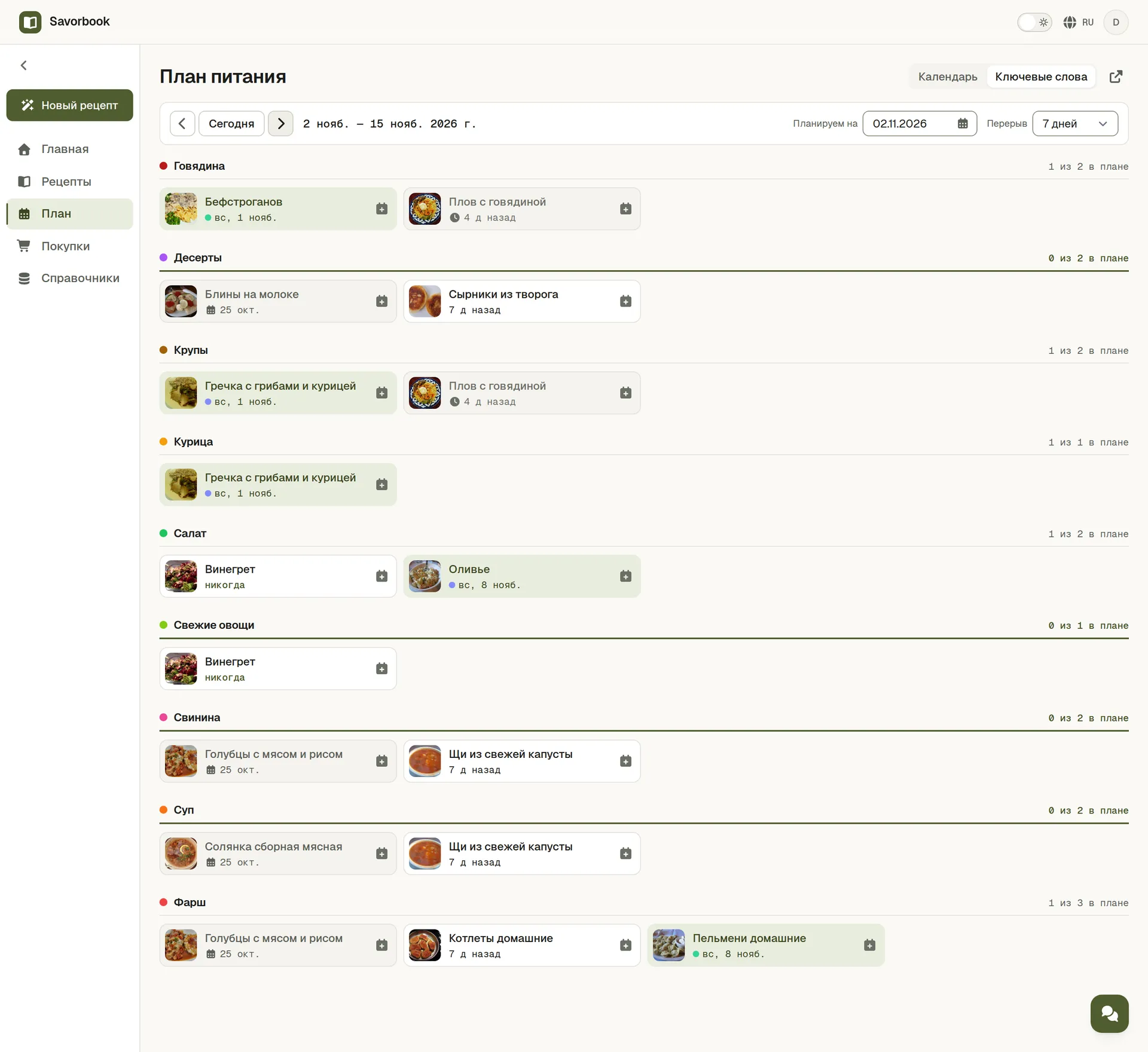Add Блины на молоке via calendar-plus icon
The height and width of the screenshot is (1052, 1148).
click(382, 301)
